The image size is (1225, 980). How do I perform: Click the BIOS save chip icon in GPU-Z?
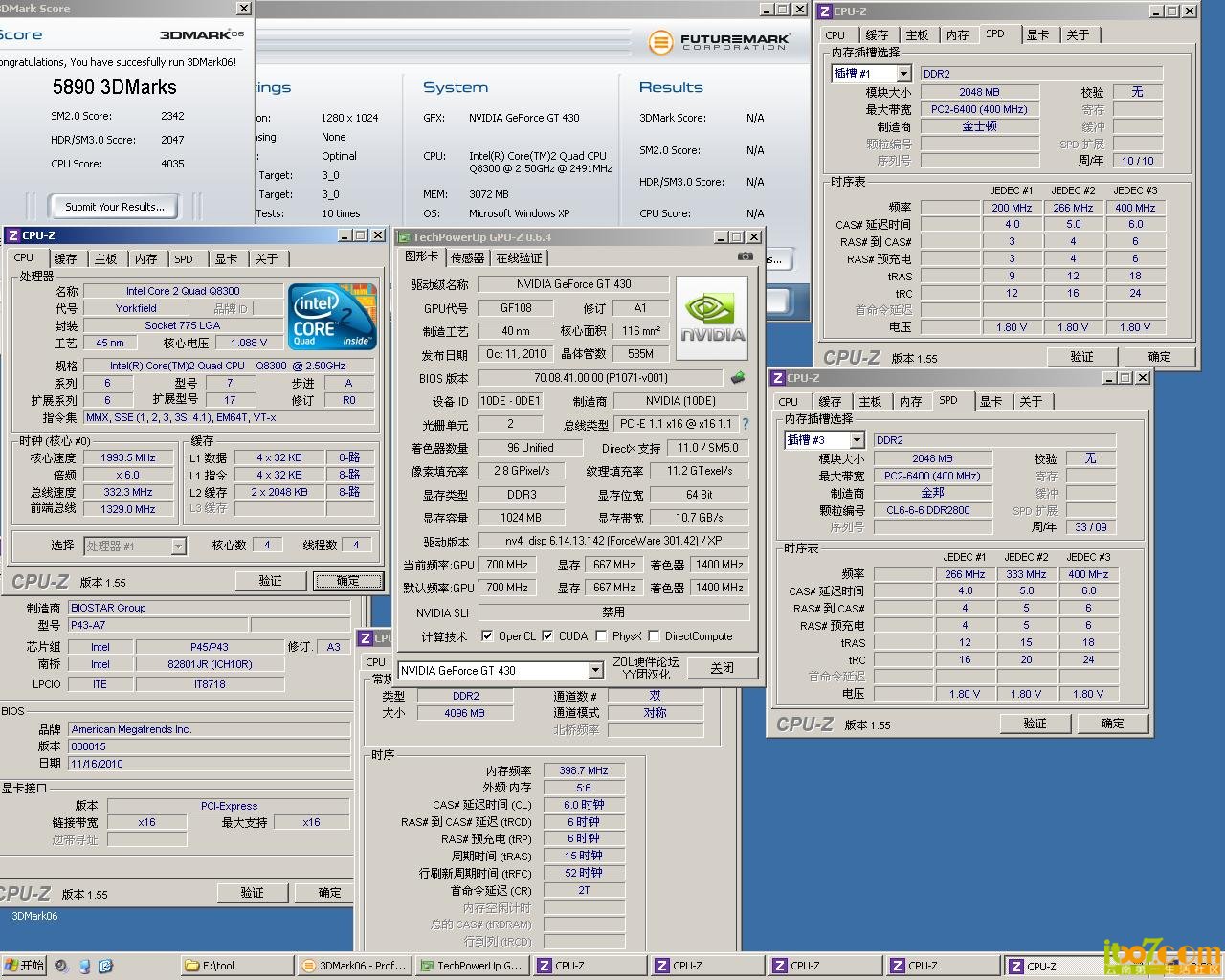click(738, 377)
